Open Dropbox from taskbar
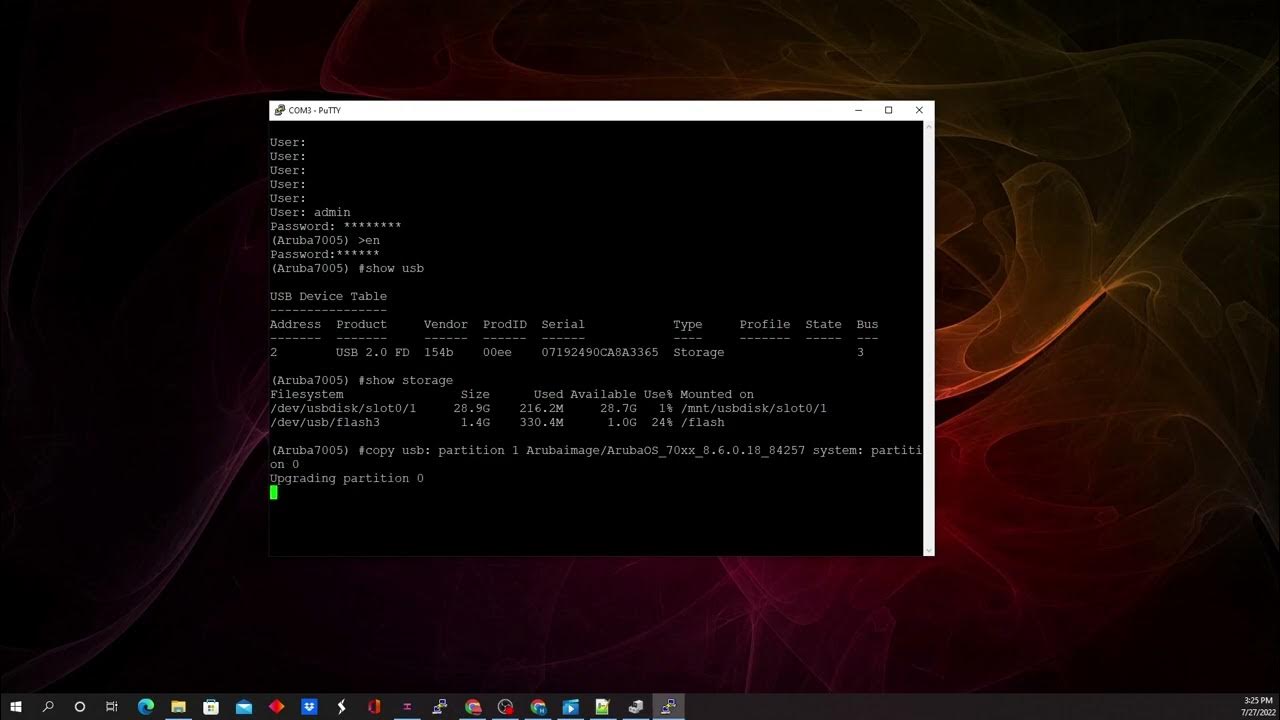The height and width of the screenshot is (720, 1280). tap(309, 707)
